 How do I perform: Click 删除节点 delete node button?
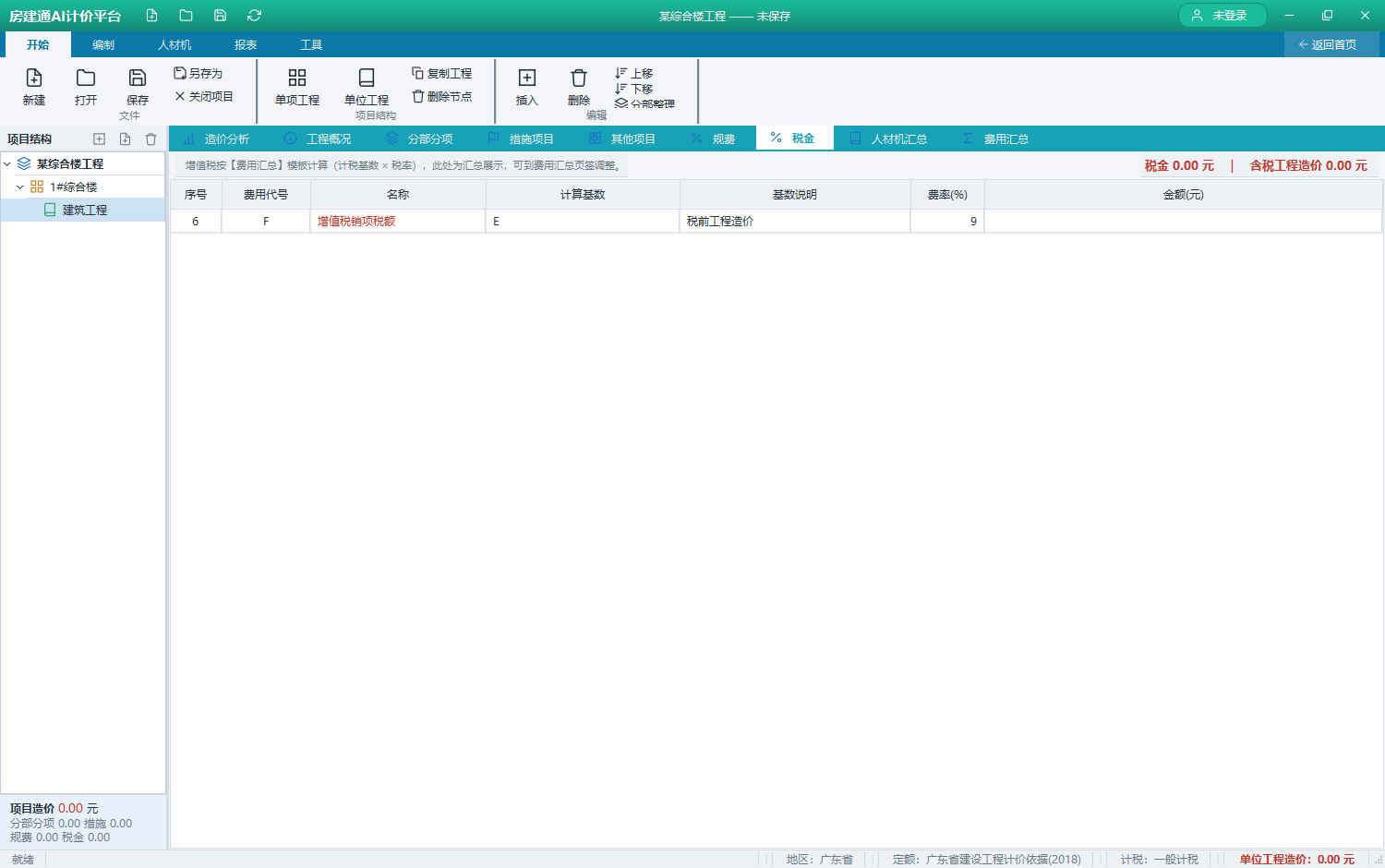[x=442, y=96]
